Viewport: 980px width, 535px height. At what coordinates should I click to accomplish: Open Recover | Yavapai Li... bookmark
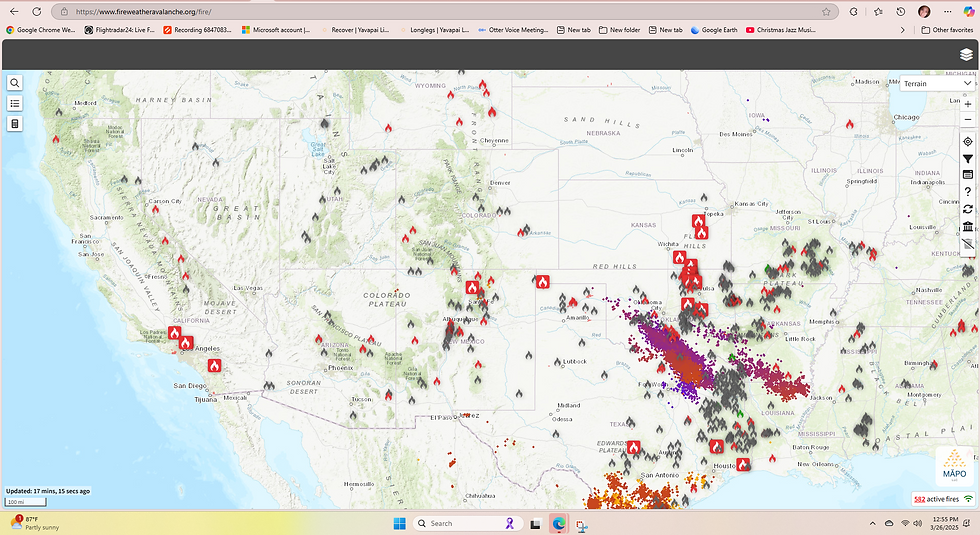coord(354,29)
